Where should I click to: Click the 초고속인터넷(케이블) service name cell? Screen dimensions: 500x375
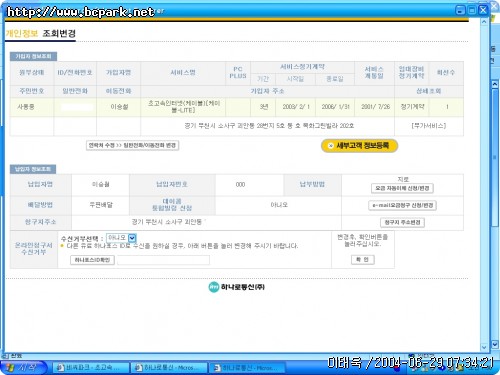click(183, 107)
